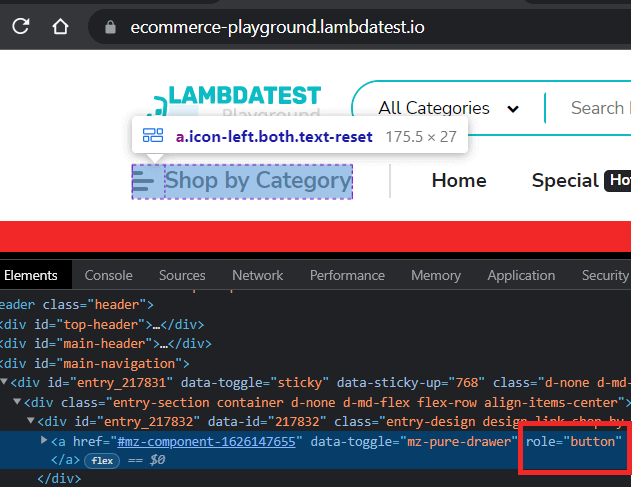The height and width of the screenshot is (489, 634).
Task: Go to the Home navigation link
Action: coord(459,180)
